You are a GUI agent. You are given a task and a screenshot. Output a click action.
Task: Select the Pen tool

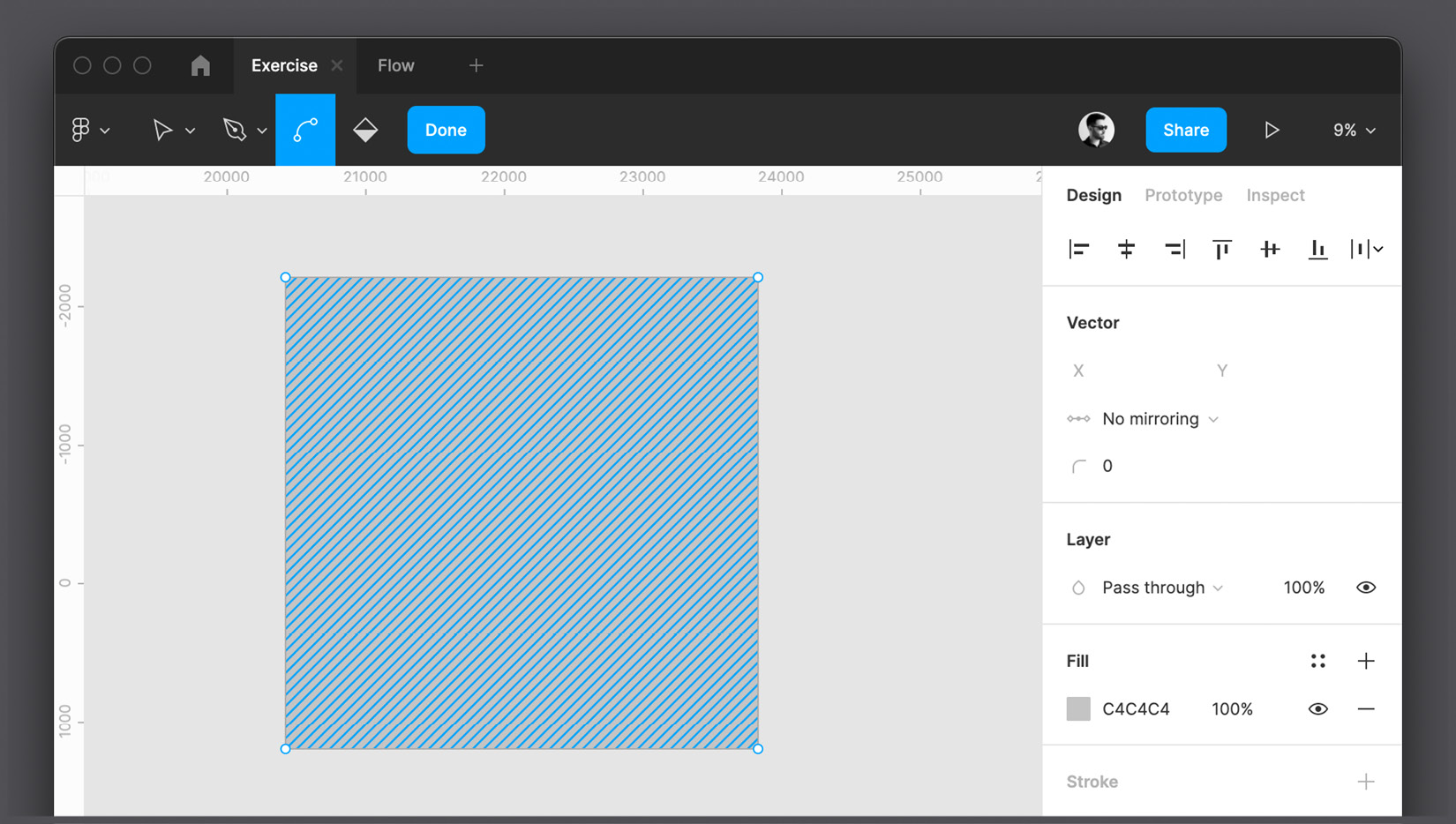235,131
